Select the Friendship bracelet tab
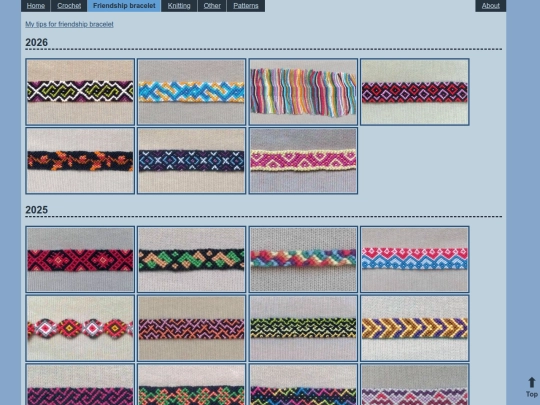This screenshot has width=540, height=405. [x=124, y=6]
